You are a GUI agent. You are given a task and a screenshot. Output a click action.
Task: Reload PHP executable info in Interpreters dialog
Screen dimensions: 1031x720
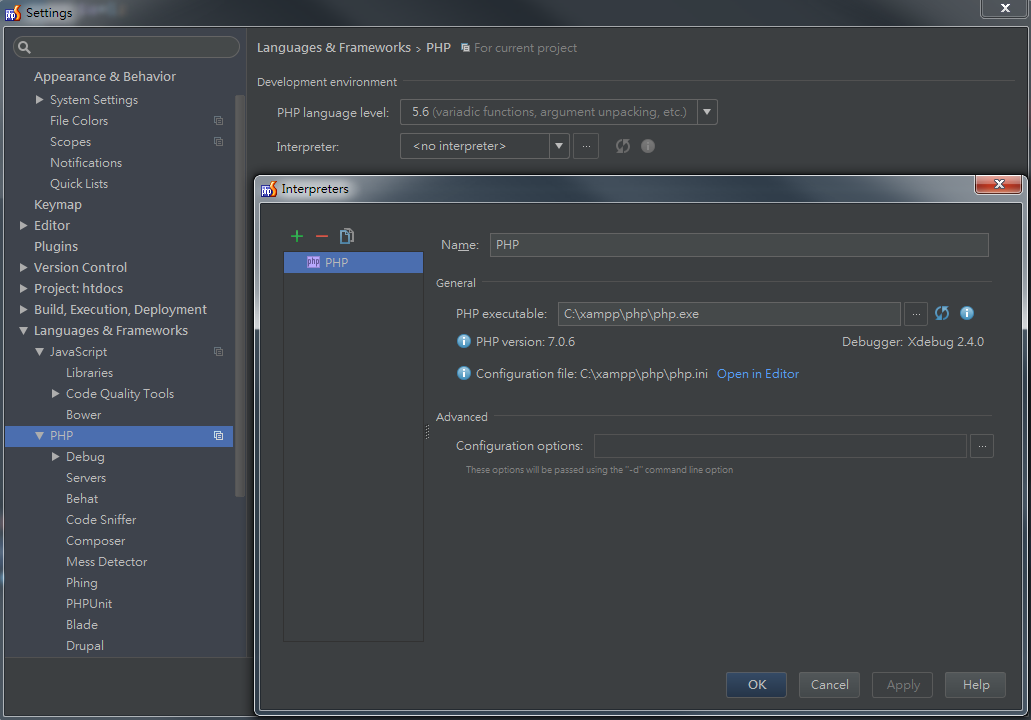(x=942, y=314)
